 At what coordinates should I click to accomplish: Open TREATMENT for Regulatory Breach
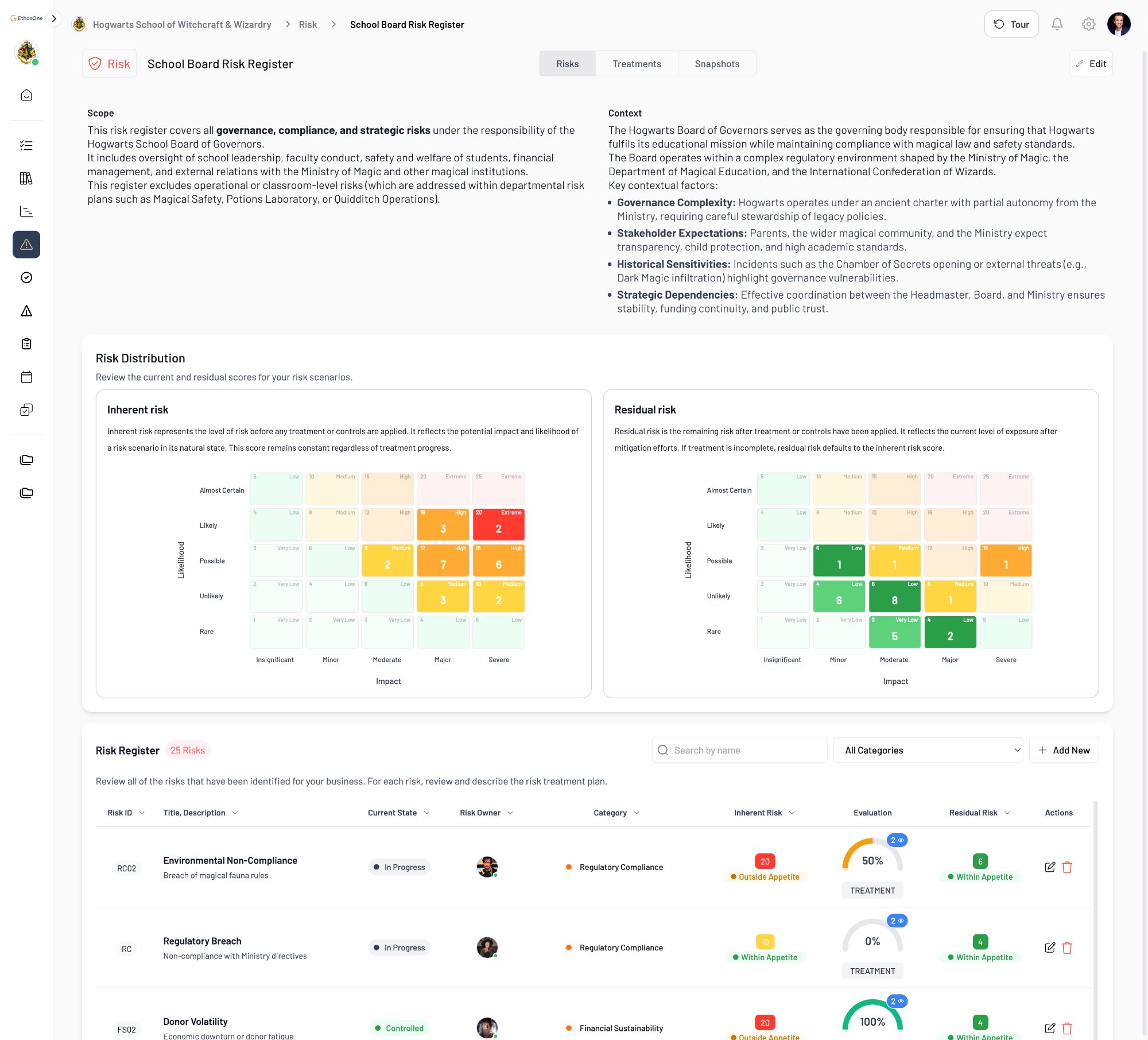pyautogui.click(x=872, y=971)
